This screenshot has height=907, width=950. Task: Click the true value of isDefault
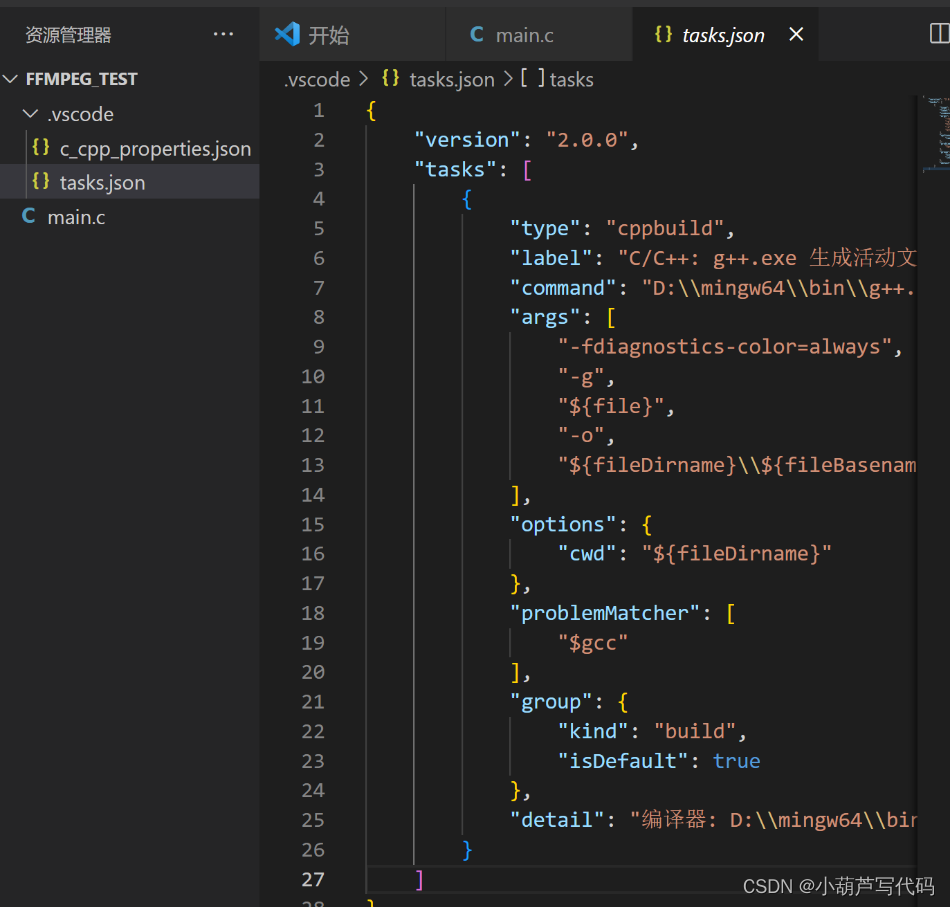pyautogui.click(x=737, y=760)
